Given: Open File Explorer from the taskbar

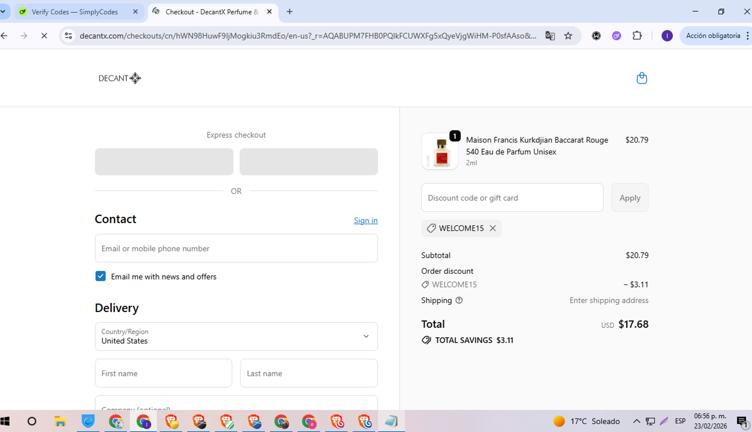Looking at the screenshot, I should click(60, 421).
